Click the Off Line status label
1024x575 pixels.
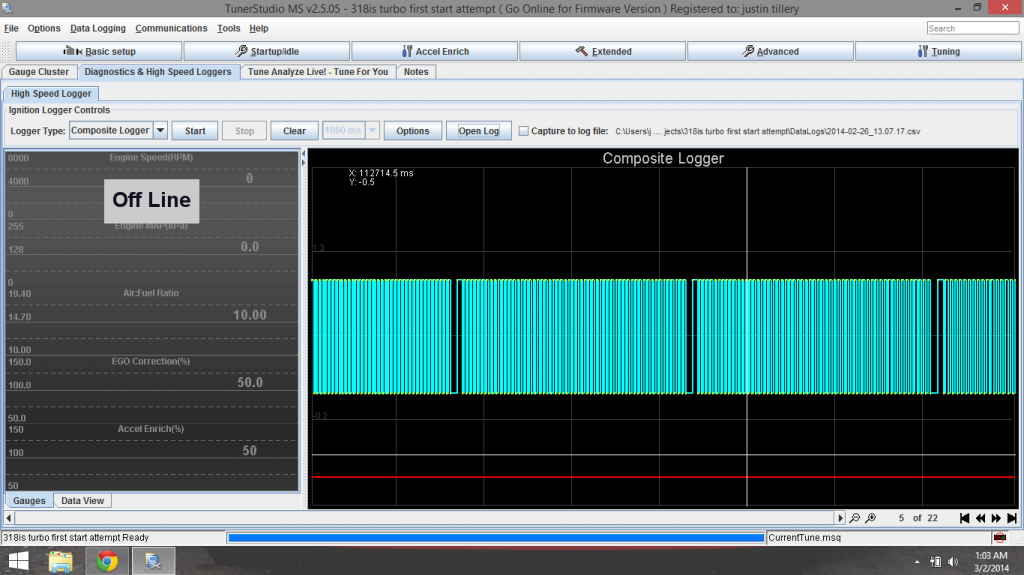pyautogui.click(x=152, y=201)
